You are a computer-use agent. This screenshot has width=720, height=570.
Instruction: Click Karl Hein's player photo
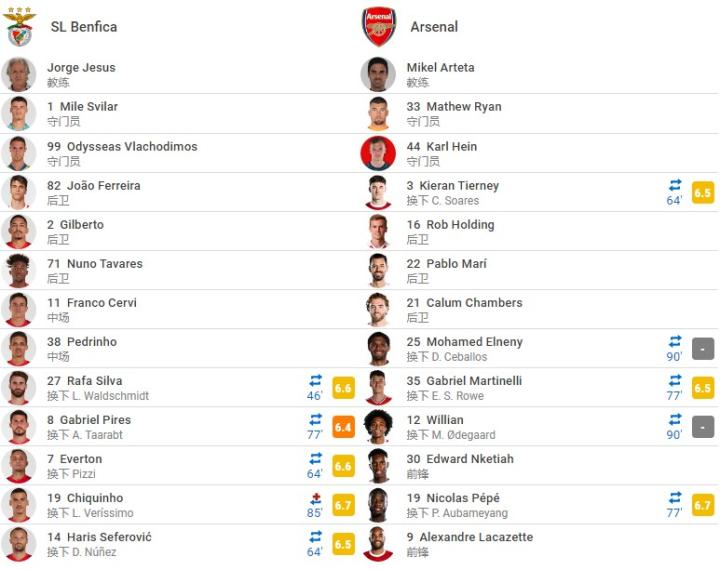click(378, 153)
